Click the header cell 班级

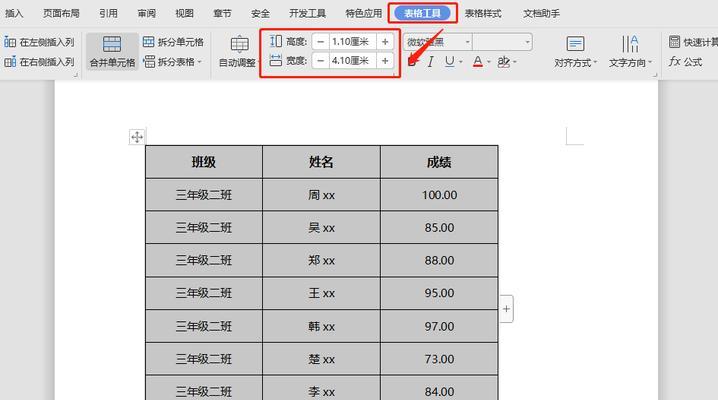(204, 162)
